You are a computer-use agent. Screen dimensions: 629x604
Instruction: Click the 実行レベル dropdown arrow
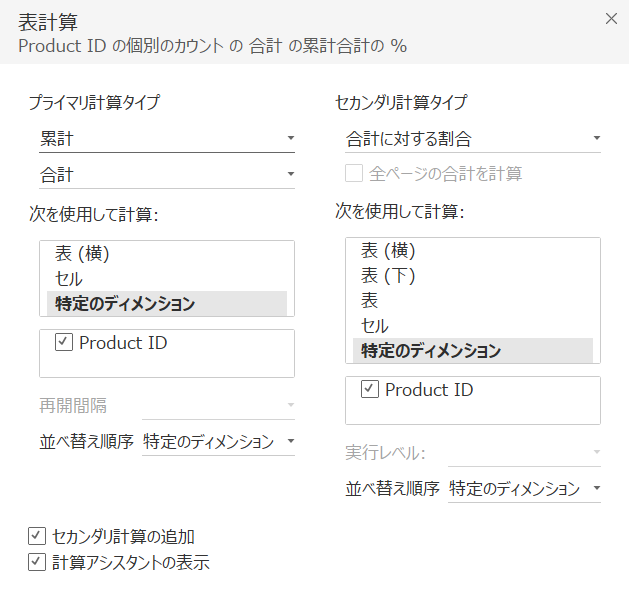pos(597,452)
